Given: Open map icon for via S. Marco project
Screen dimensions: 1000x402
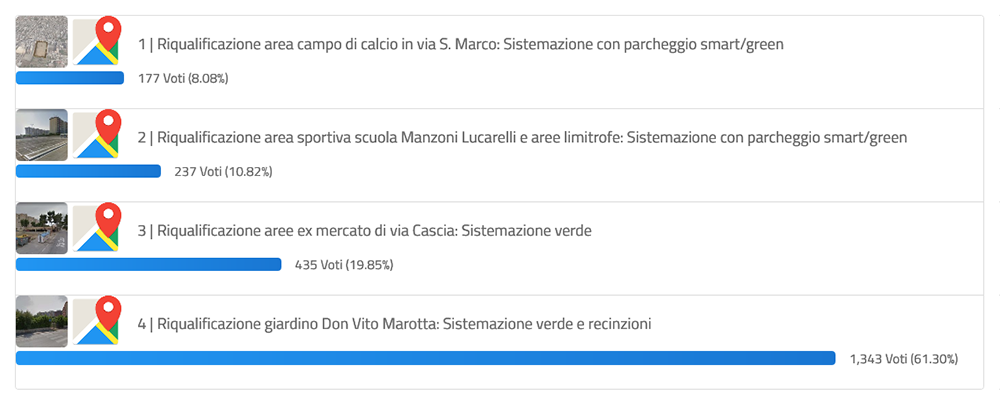Looking at the screenshot, I should click(97, 41).
